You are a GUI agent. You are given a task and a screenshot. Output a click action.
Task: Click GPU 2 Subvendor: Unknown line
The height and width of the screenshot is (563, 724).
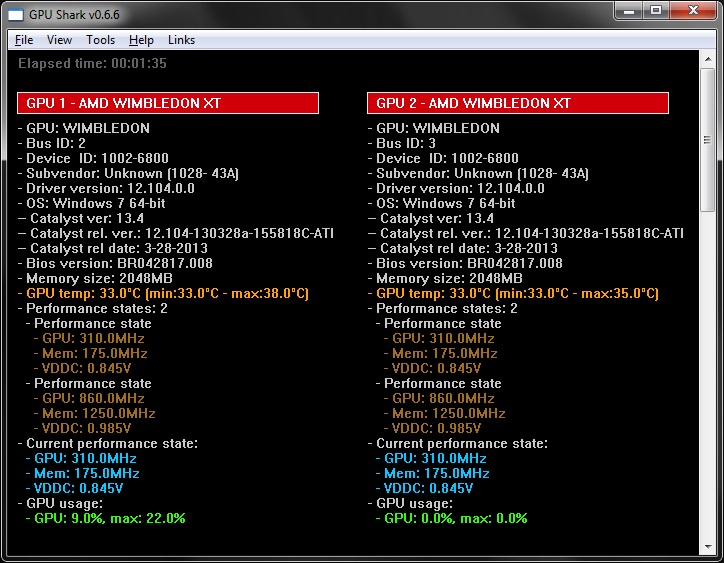point(478,173)
